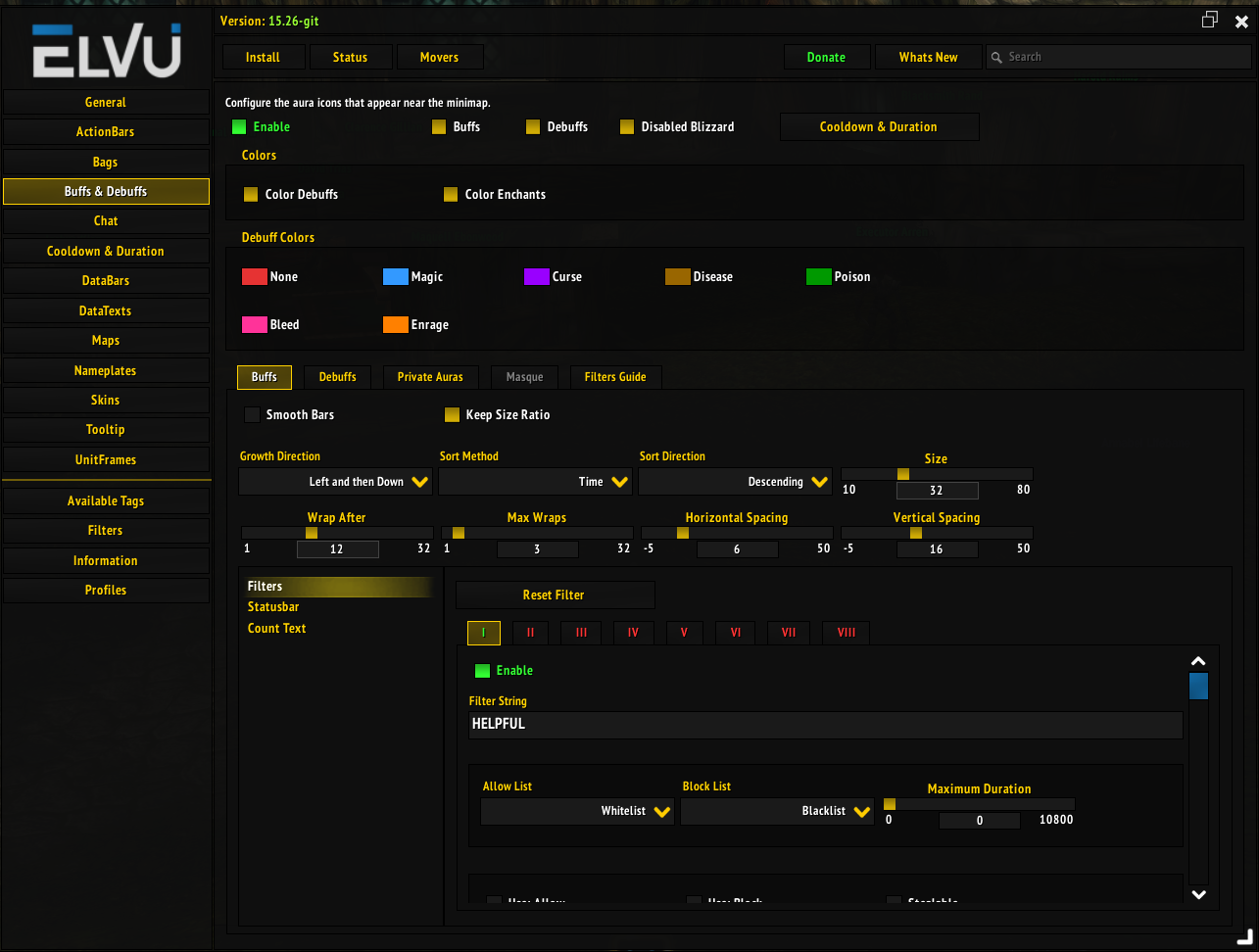Open the Chat section
This screenshot has width=1259, height=952.
point(106,220)
